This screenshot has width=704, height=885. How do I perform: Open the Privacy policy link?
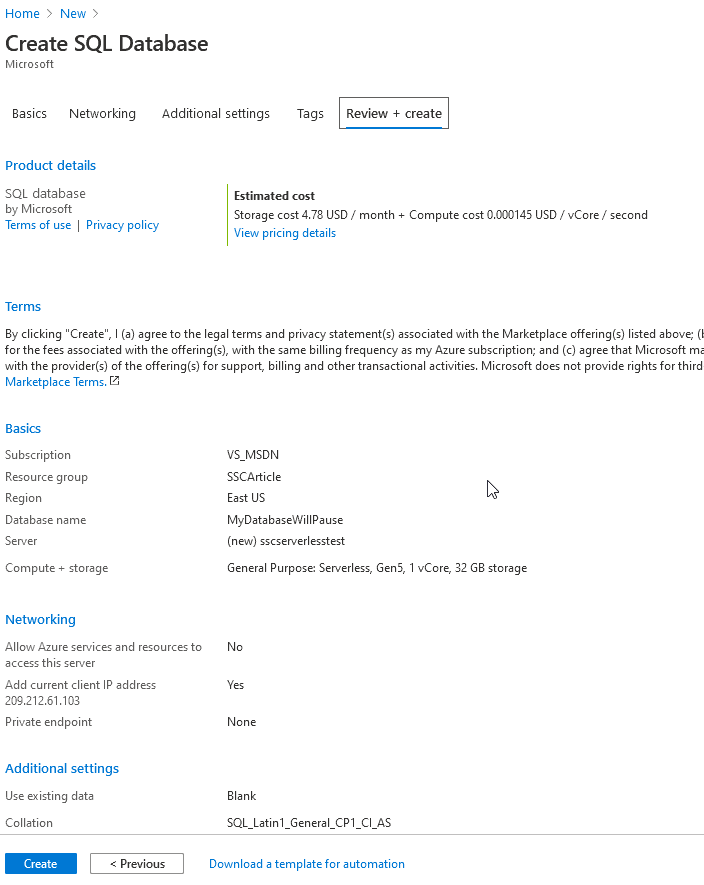pyautogui.click(x=122, y=225)
